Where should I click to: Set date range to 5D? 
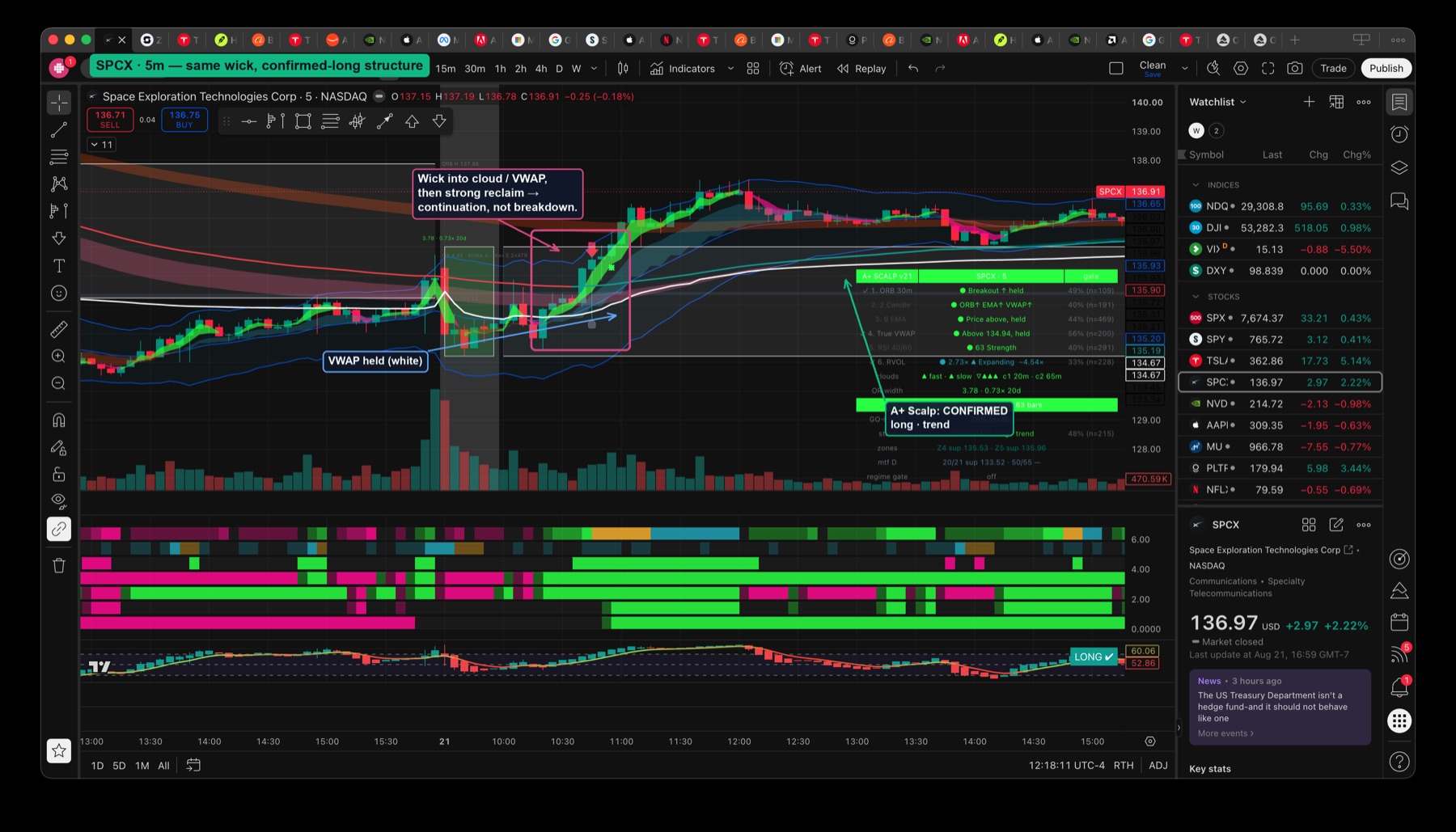[119, 766]
